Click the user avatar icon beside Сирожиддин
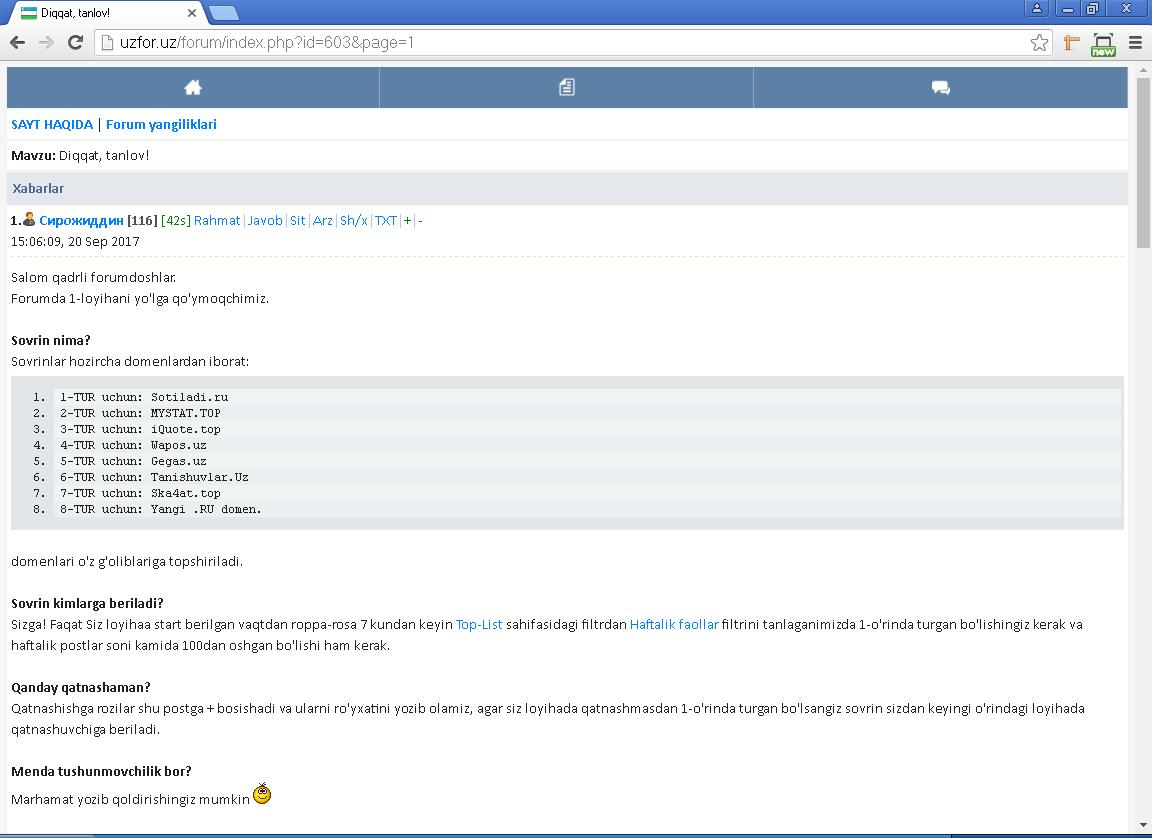Screen dimensions: 1152x838 pos(29,220)
